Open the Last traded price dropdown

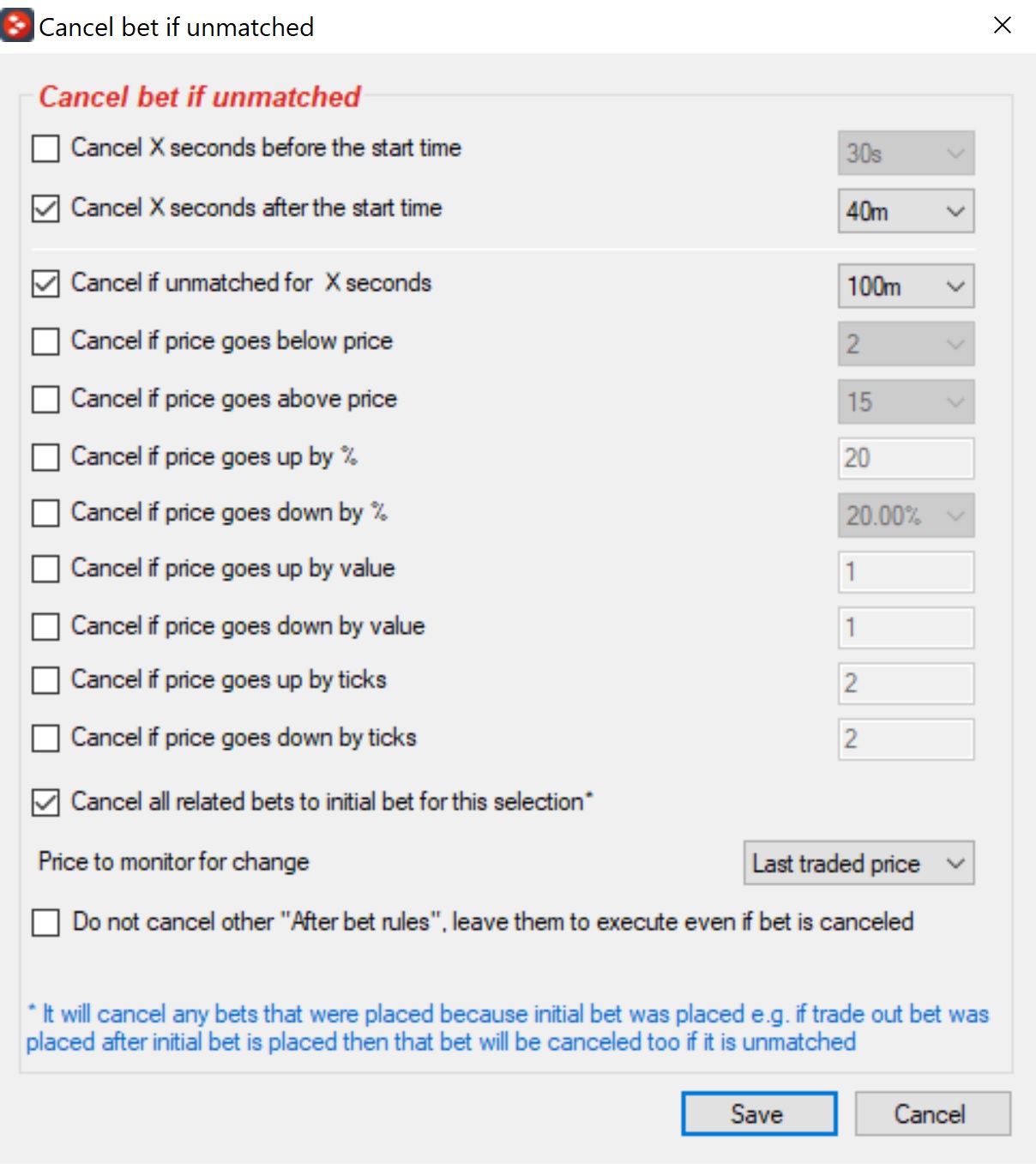[x=858, y=863]
